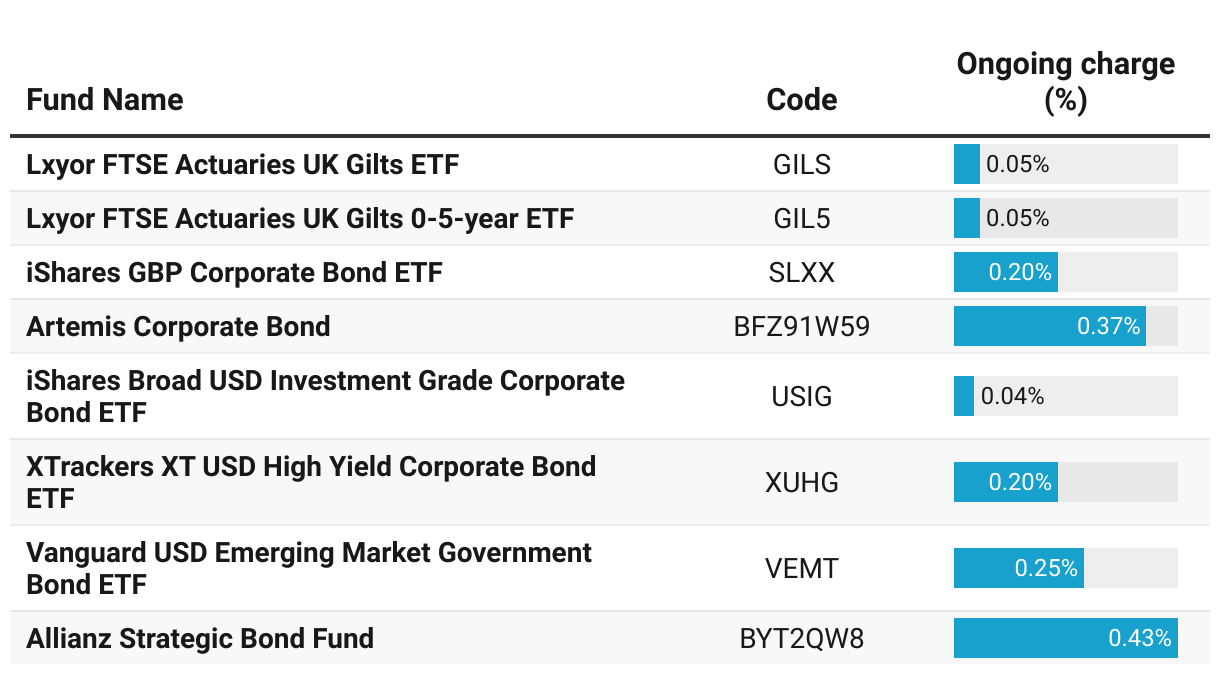Open Allianz Strategic Bond Fund
The height and width of the screenshot is (674, 1220).
200,638
